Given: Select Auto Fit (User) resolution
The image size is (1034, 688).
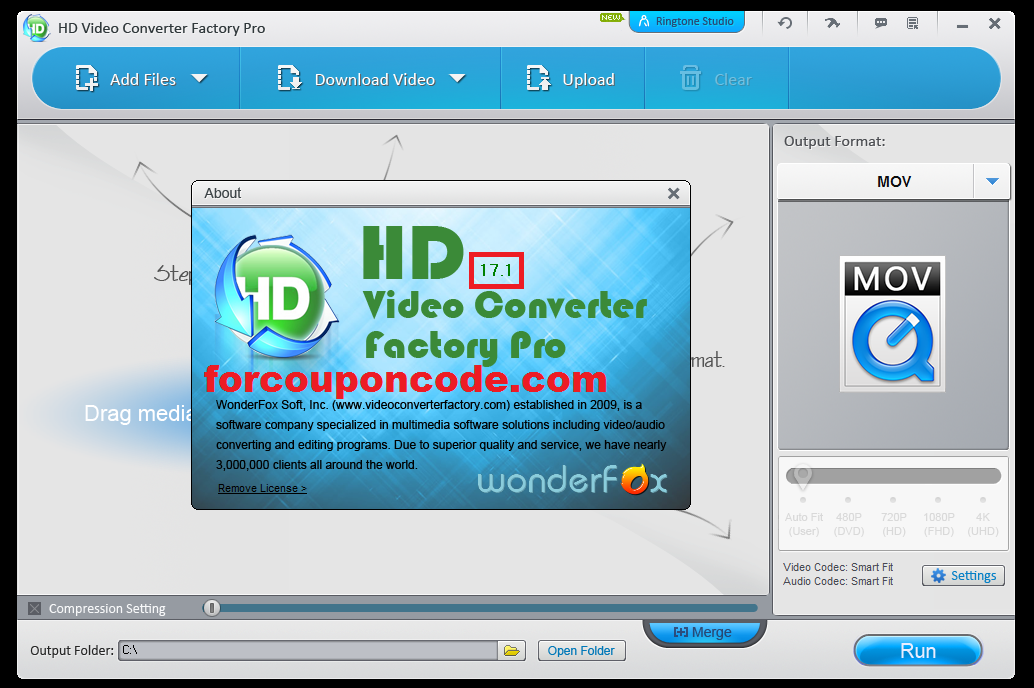Looking at the screenshot, I should tap(803, 524).
